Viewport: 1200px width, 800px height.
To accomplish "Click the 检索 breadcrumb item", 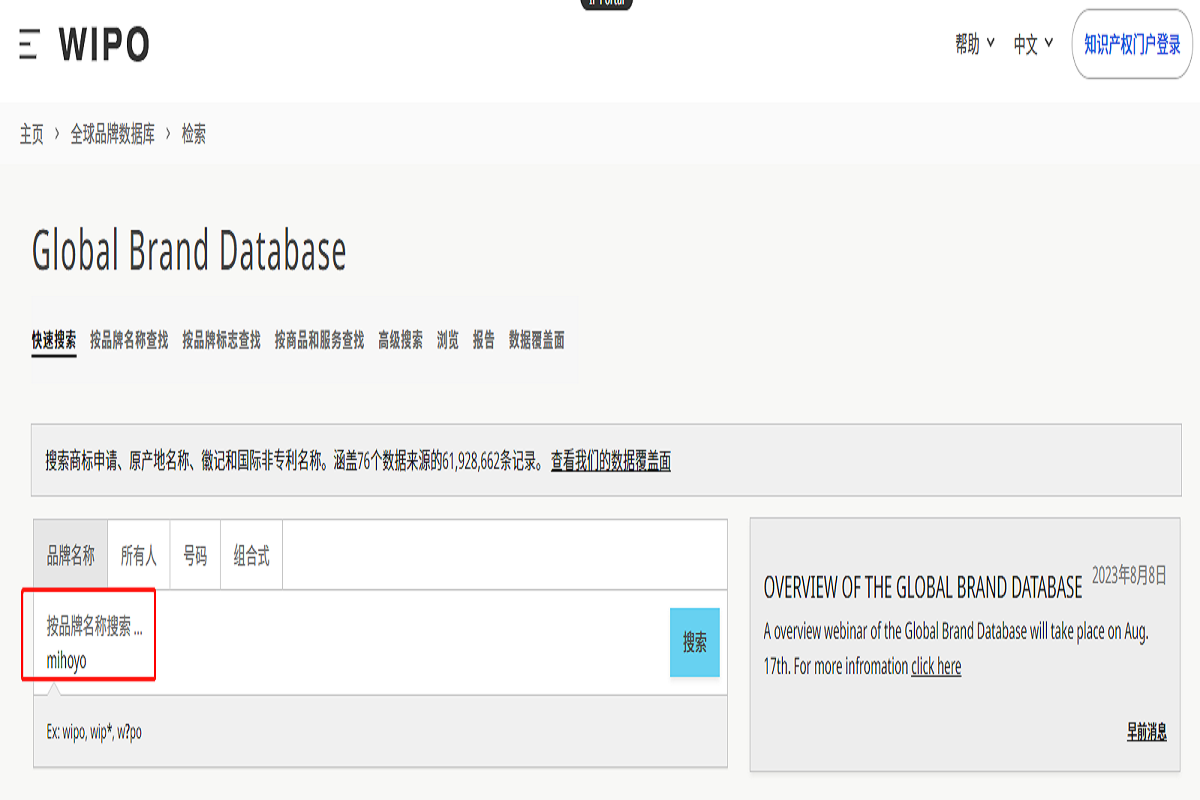I will coord(194,134).
